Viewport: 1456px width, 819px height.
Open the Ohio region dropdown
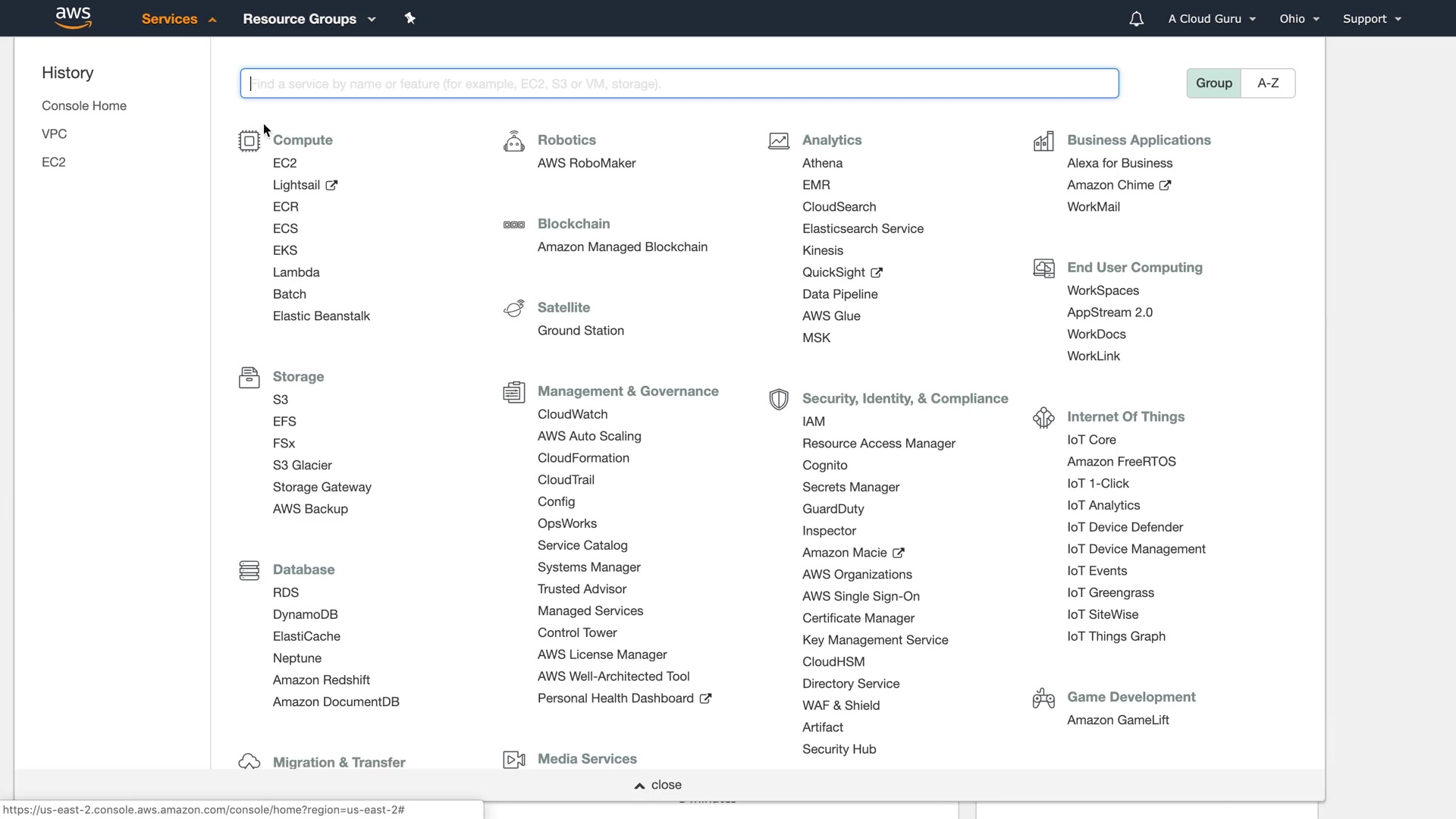tap(1299, 19)
